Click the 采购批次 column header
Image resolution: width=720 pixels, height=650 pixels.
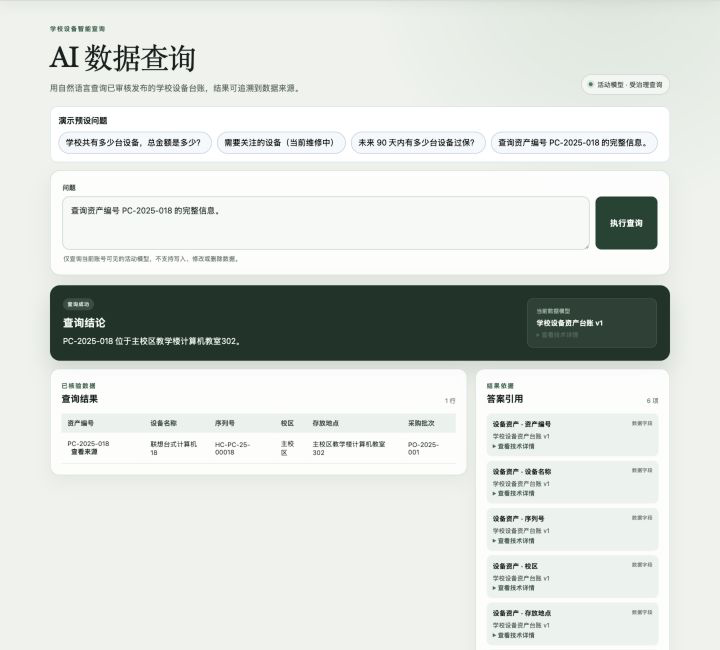click(422, 423)
